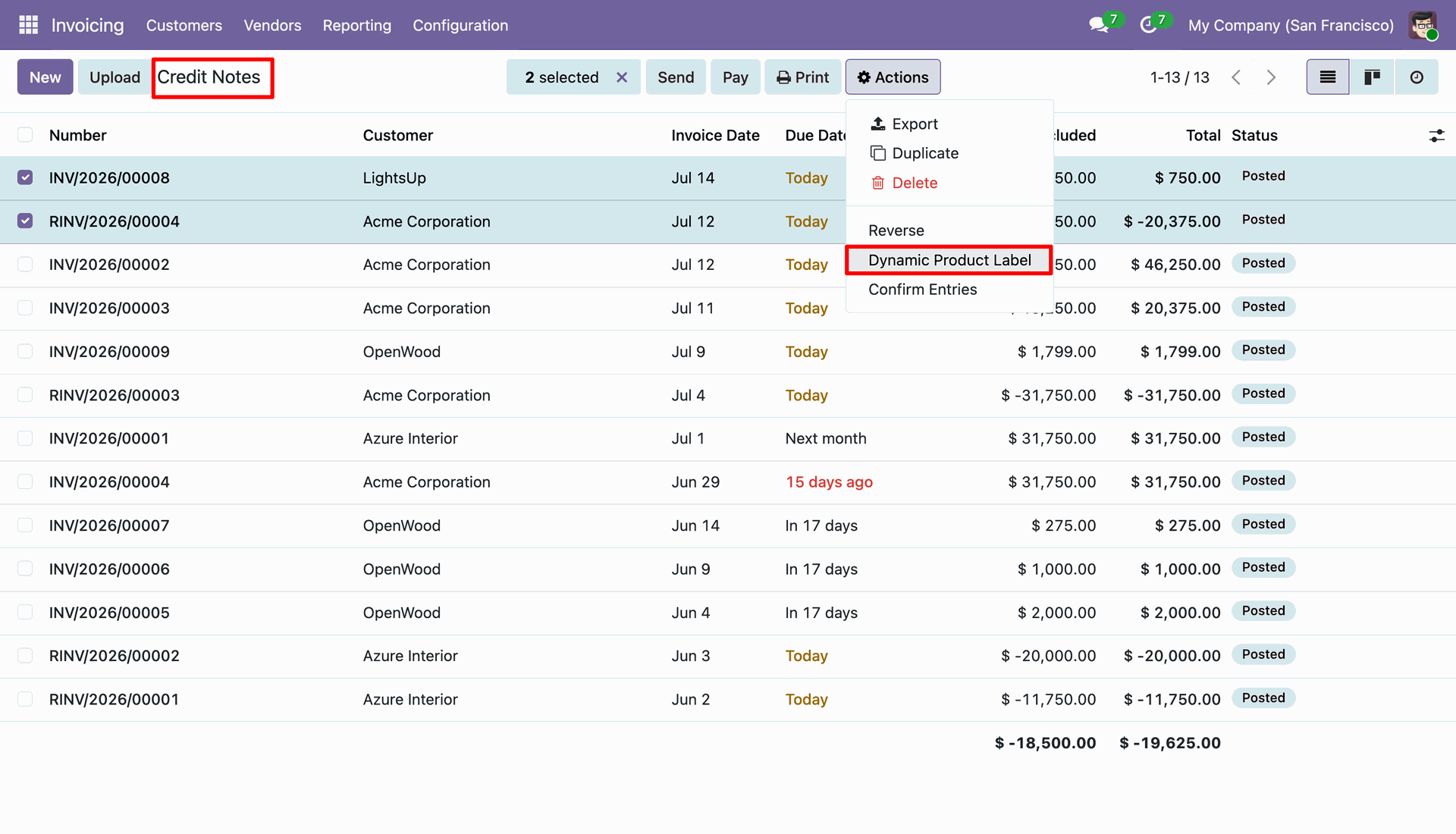The image size is (1456, 834).
Task: Check the select-all header checkbox
Action: click(25, 135)
